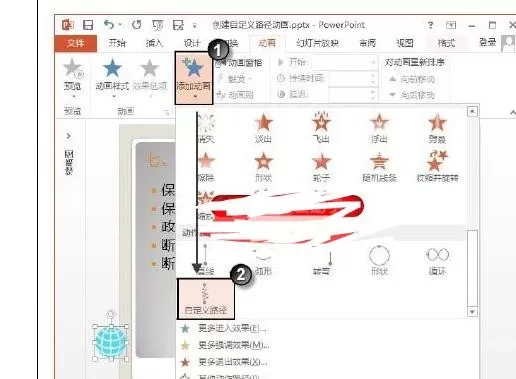Screen dimensions: 516x379
Task: Select the 弧形 motion path
Action: coord(263,261)
